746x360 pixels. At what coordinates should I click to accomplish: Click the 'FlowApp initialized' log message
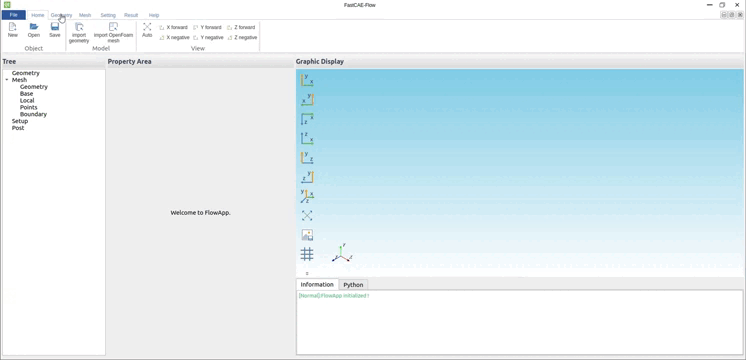(x=334, y=296)
